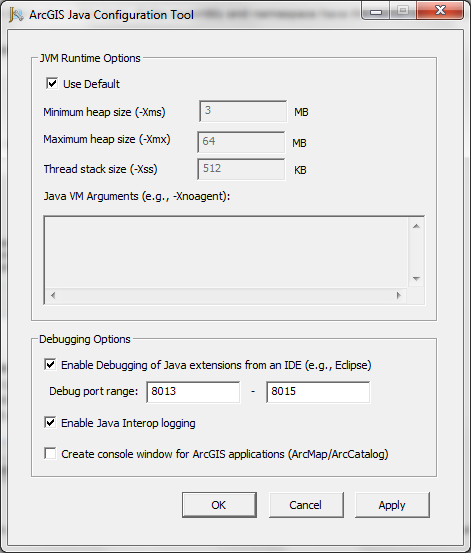The height and width of the screenshot is (553, 471).
Task: Click the debug port range end field 8015
Action: 318,391
